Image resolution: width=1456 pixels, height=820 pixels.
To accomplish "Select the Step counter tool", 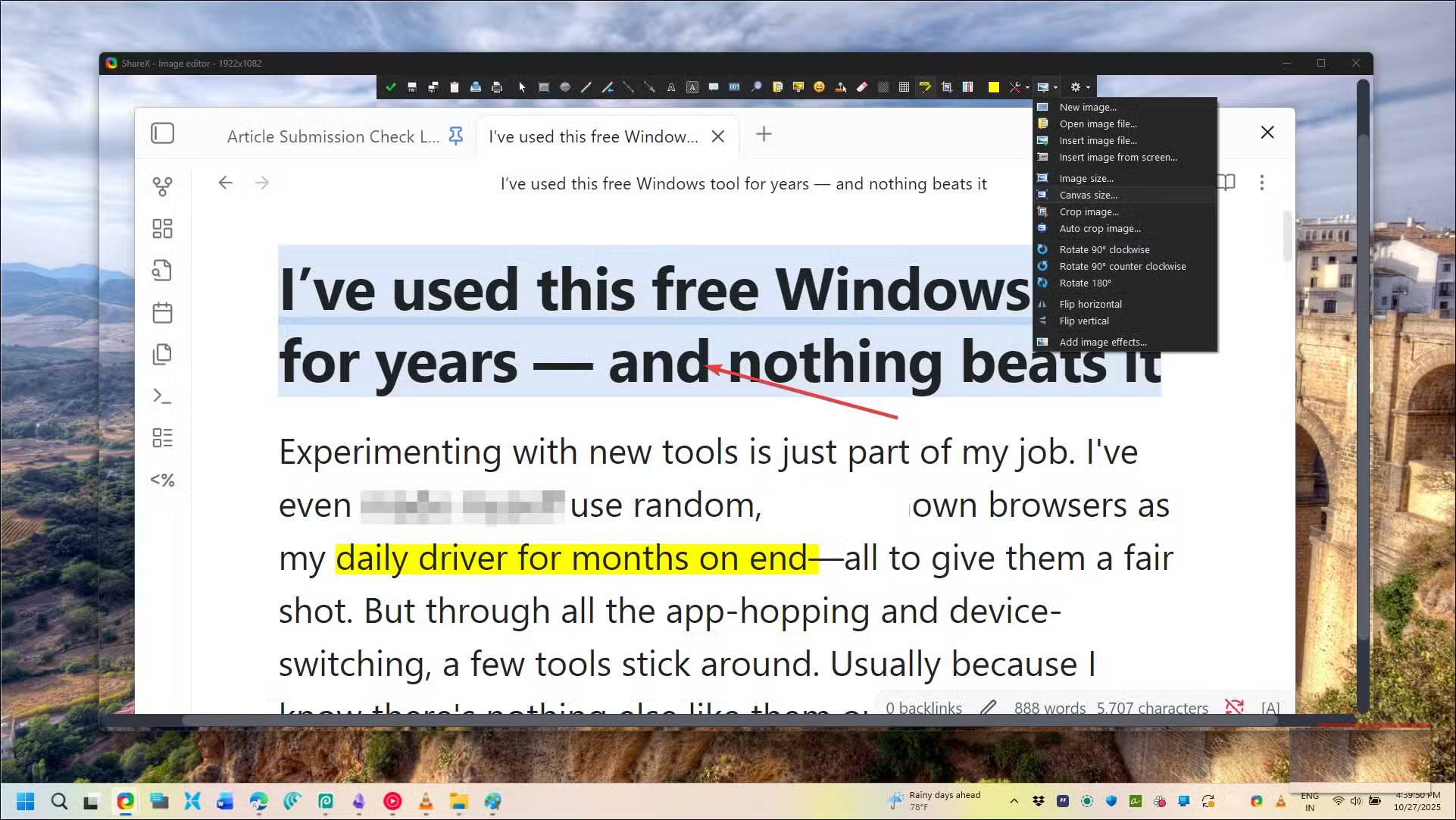I will 734,87.
